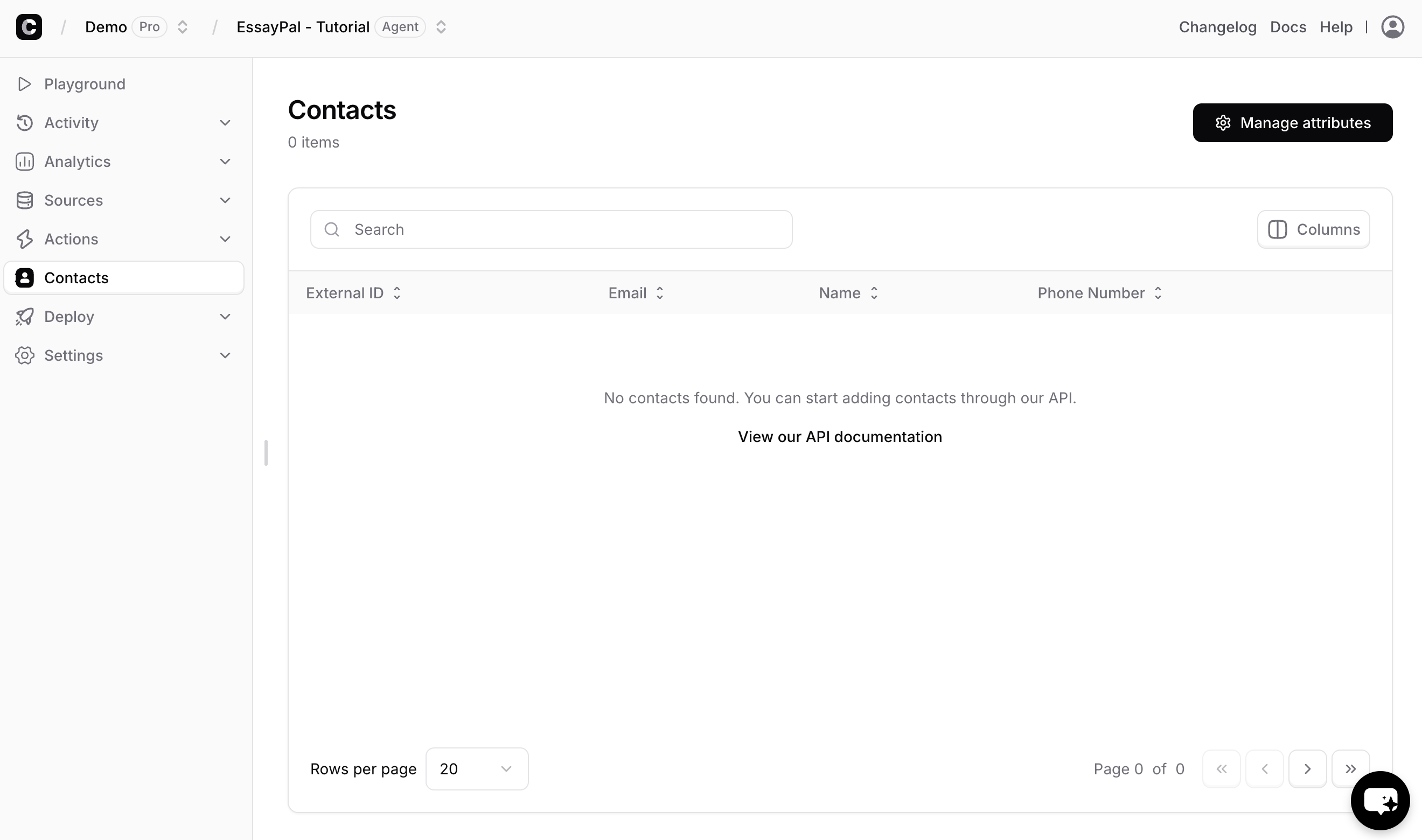Click the sidebar resize handle
This screenshot has height=840, width=1422.
[266, 452]
